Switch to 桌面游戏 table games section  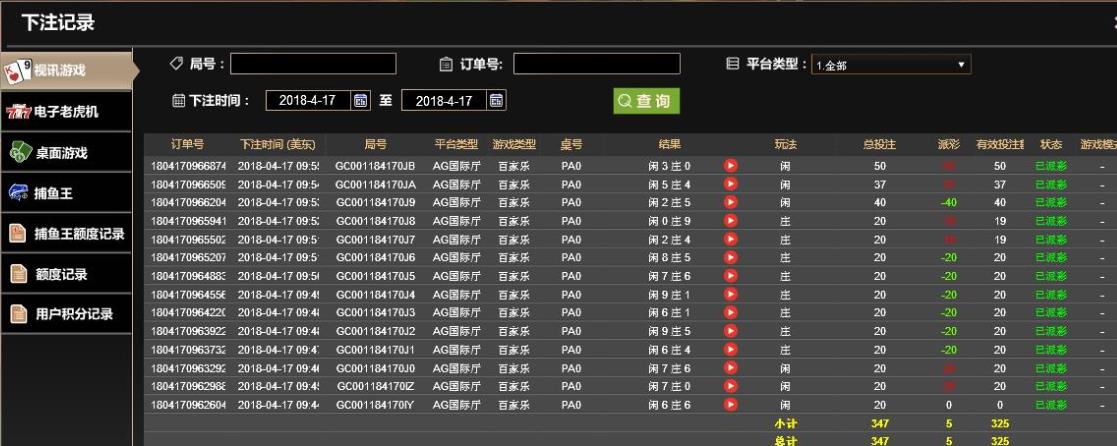point(66,153)
